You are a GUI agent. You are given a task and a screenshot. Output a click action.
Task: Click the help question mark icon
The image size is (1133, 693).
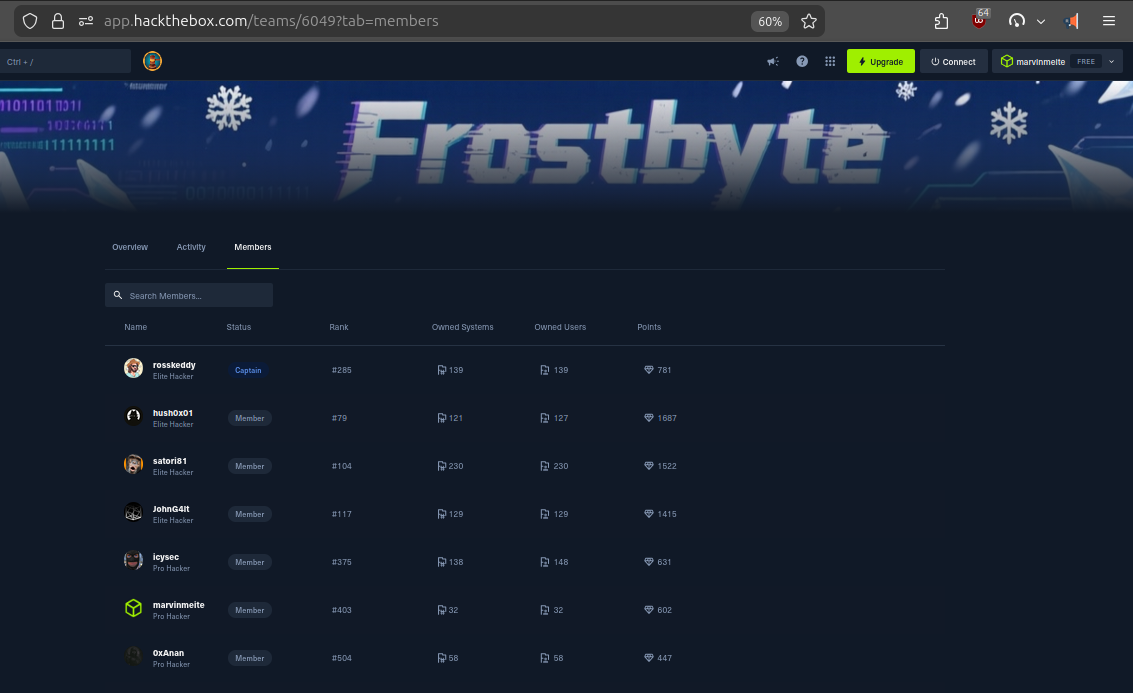(802, 62)
